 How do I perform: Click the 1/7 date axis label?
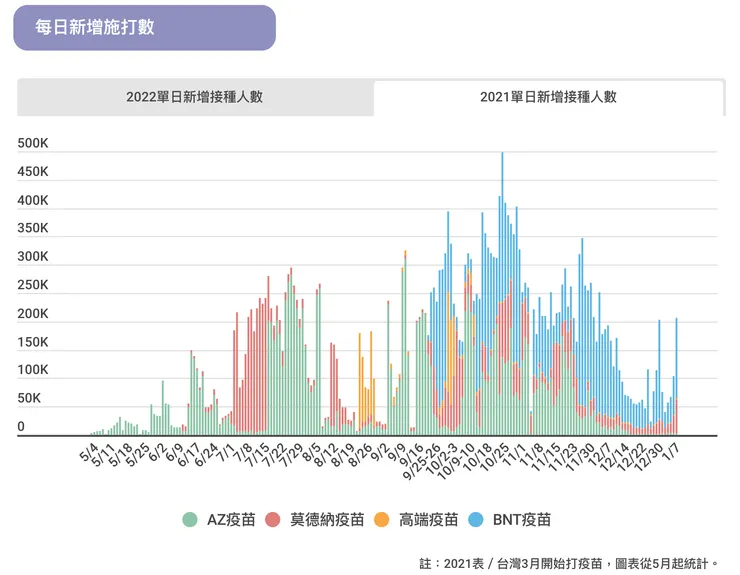point(671,451)
